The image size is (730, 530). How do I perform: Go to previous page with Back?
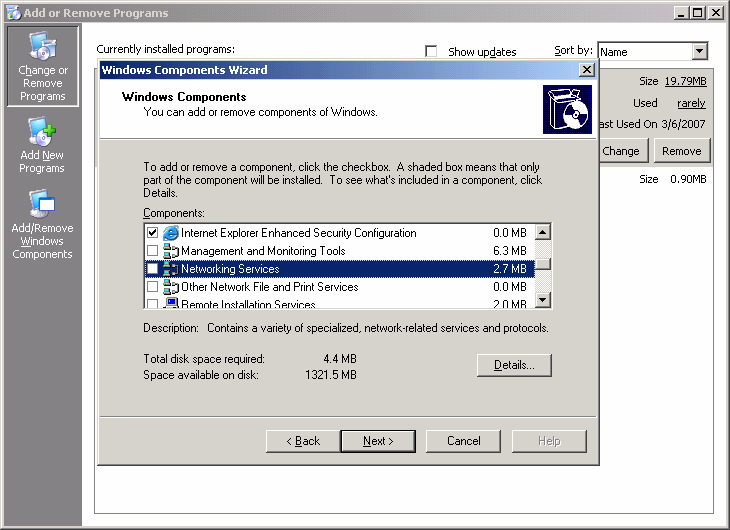(303, 441)
